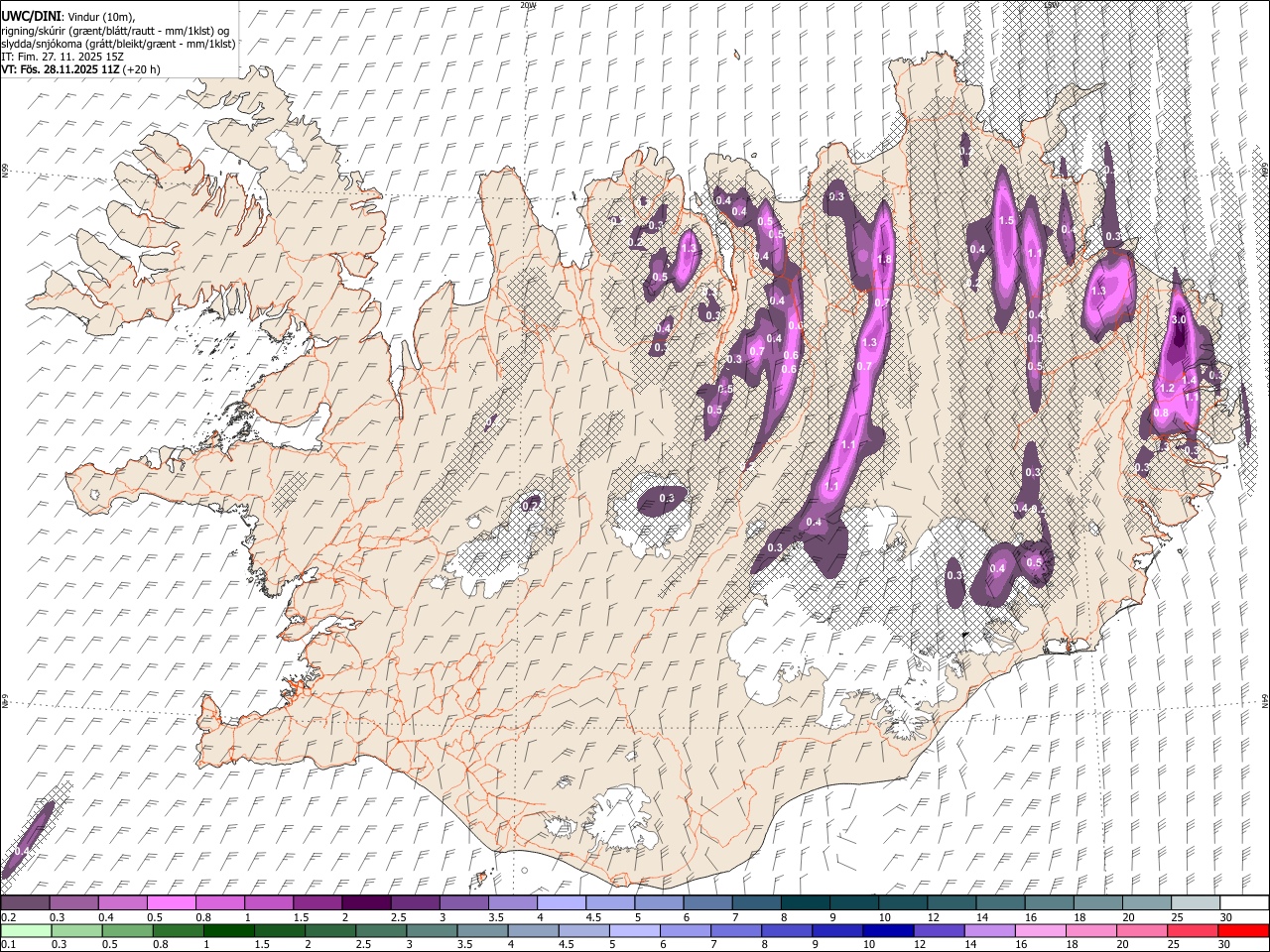This screenshot has height=952, width=1270.
Task: Click the UWC/DINI map title
Action: coord(31,15)
